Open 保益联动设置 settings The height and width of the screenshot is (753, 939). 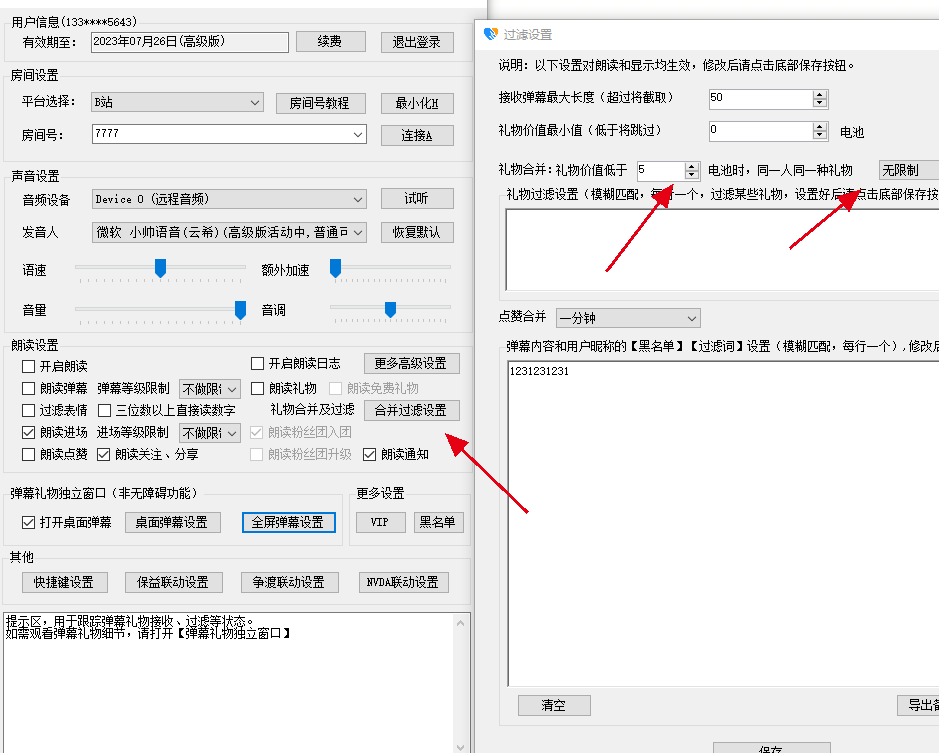(x=174, y=582)
